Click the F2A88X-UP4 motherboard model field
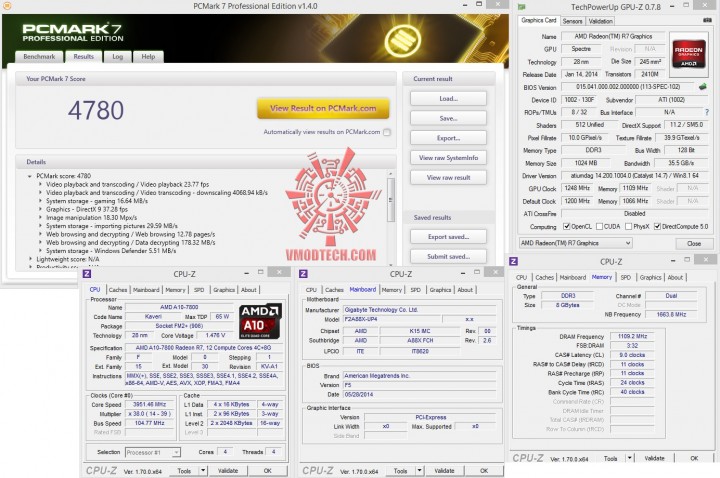The height and width of the screenshot is (478, 720). coord(392,319)
